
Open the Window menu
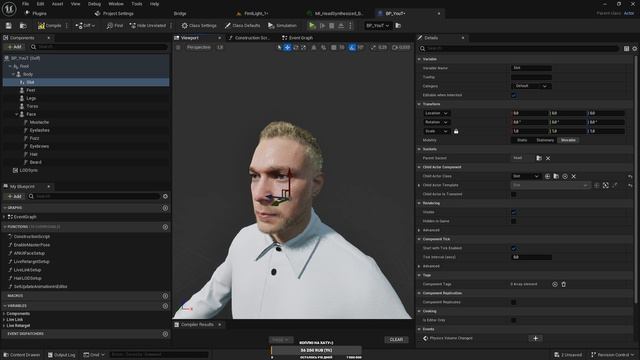click(116, 4)
